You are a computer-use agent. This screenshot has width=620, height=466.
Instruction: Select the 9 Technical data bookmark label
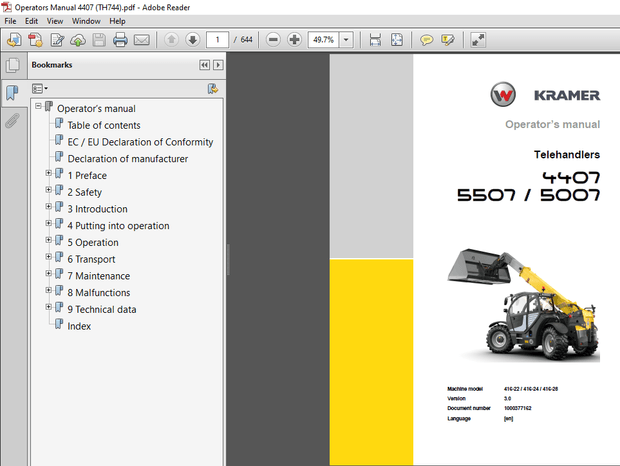coord(102,309)
